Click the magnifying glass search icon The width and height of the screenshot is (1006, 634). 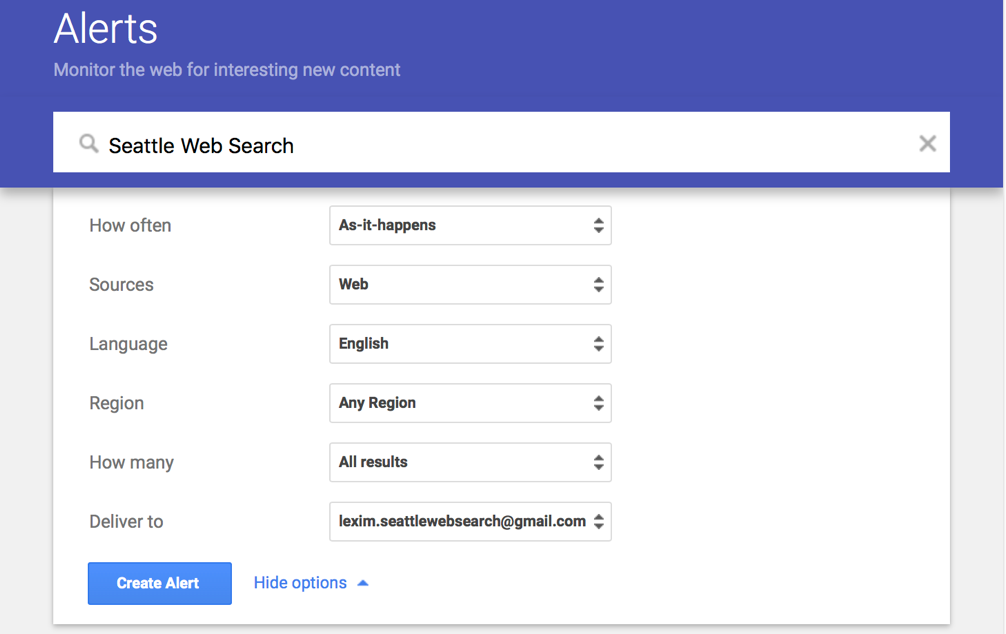[x=89, y=144]
